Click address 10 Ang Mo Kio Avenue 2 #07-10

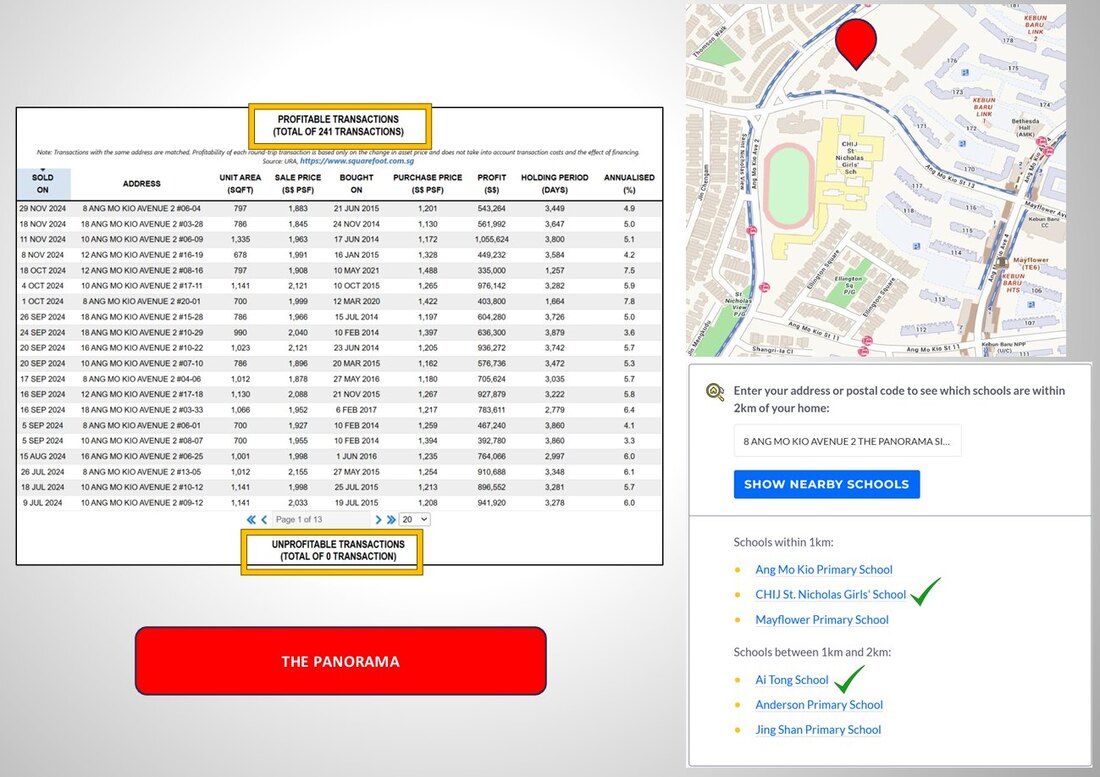tap(142, 363)
